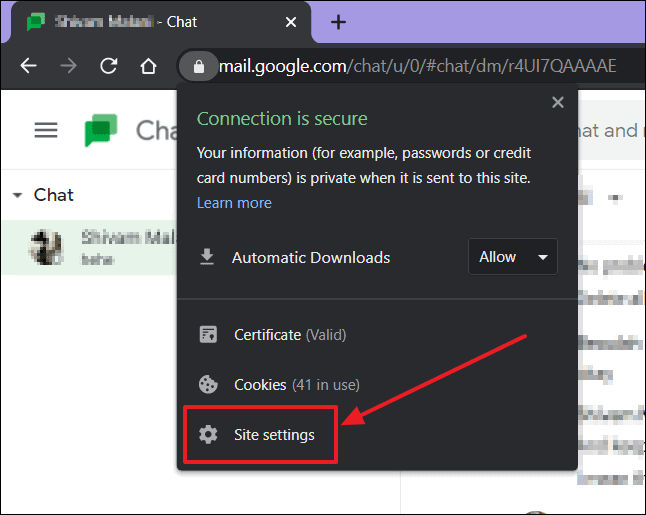Click the cookie icon
646x515 pixels.
(208, 384)
